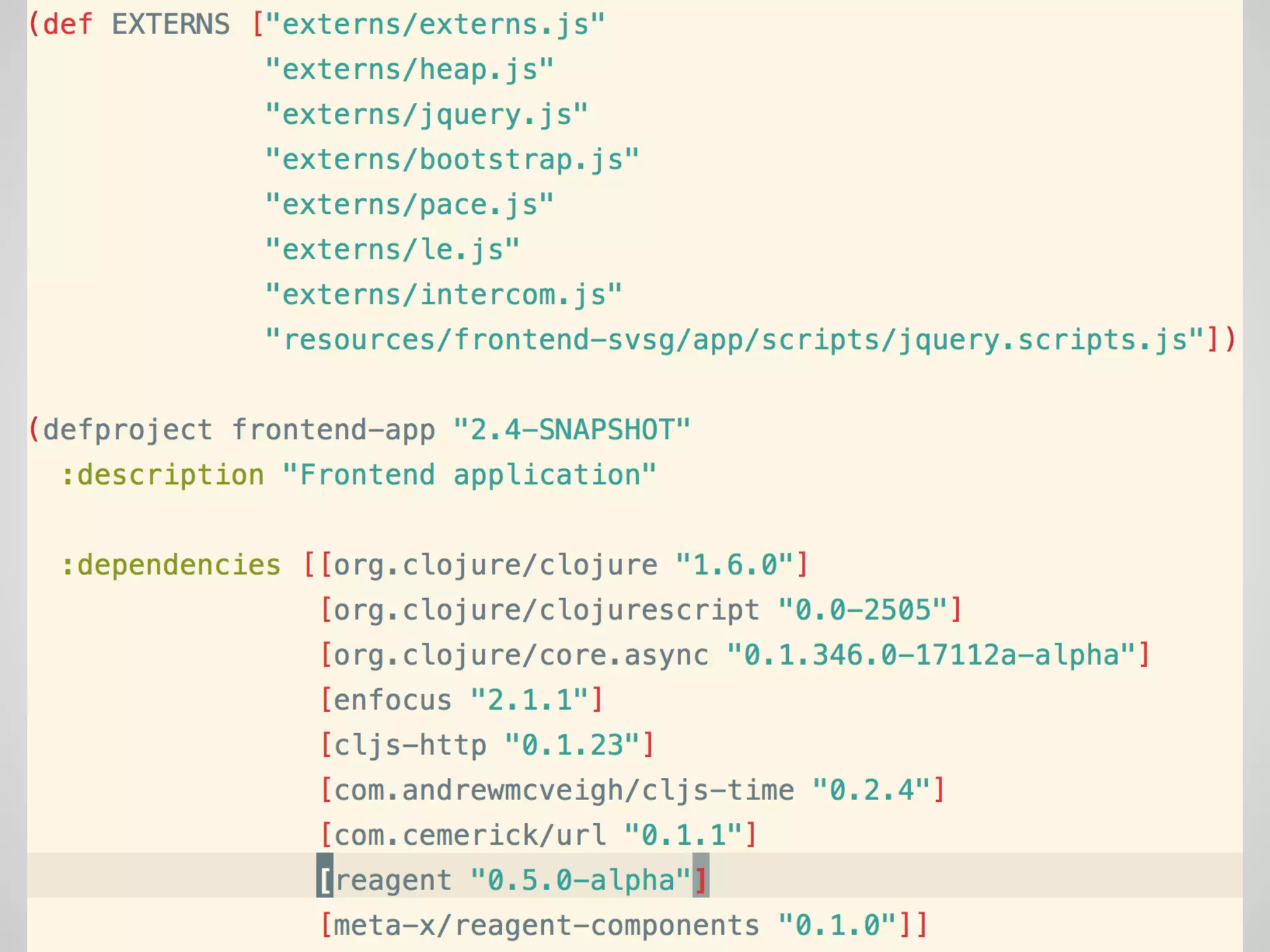Click the "externs/heap.js" string
Image resolution: width=1270 pixels, height=952 pixels.
(x=409, y=69)
